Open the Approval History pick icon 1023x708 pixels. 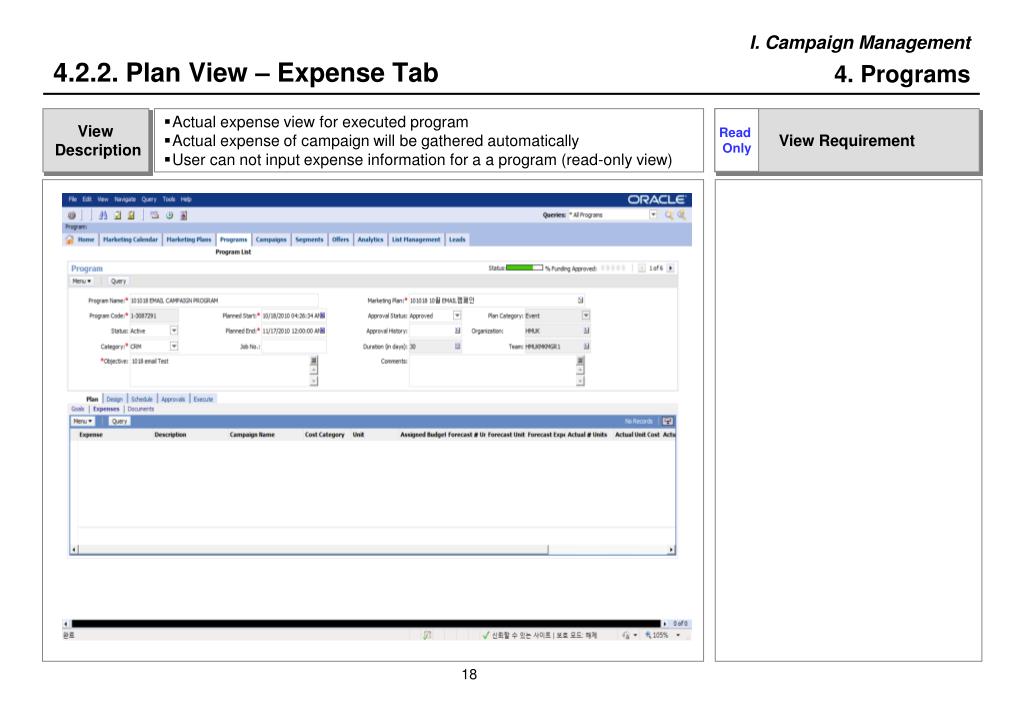(457, 331)
